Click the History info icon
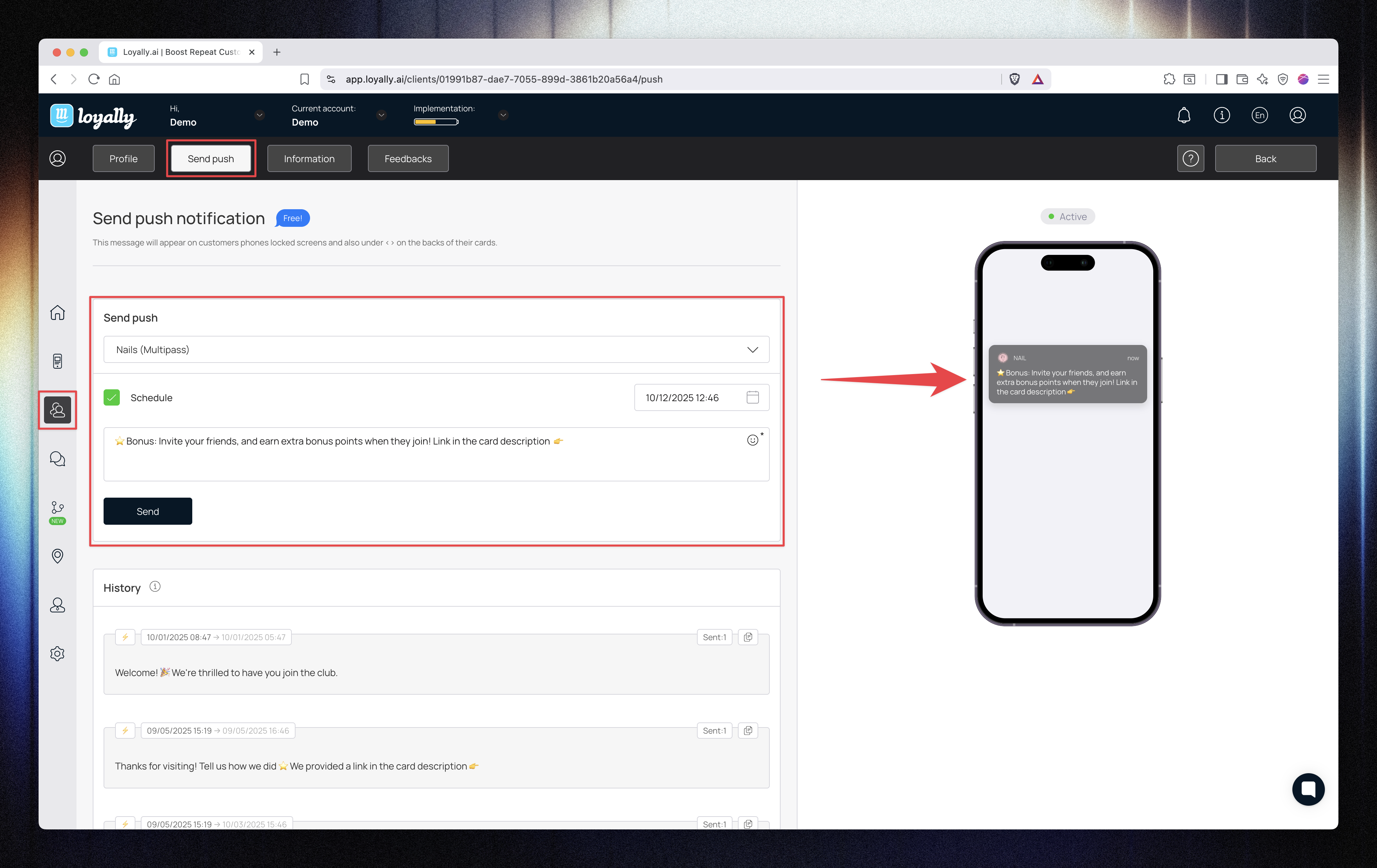Image resolution: width=1377 pixels, height=868 pixels. [x=155, y=587]
